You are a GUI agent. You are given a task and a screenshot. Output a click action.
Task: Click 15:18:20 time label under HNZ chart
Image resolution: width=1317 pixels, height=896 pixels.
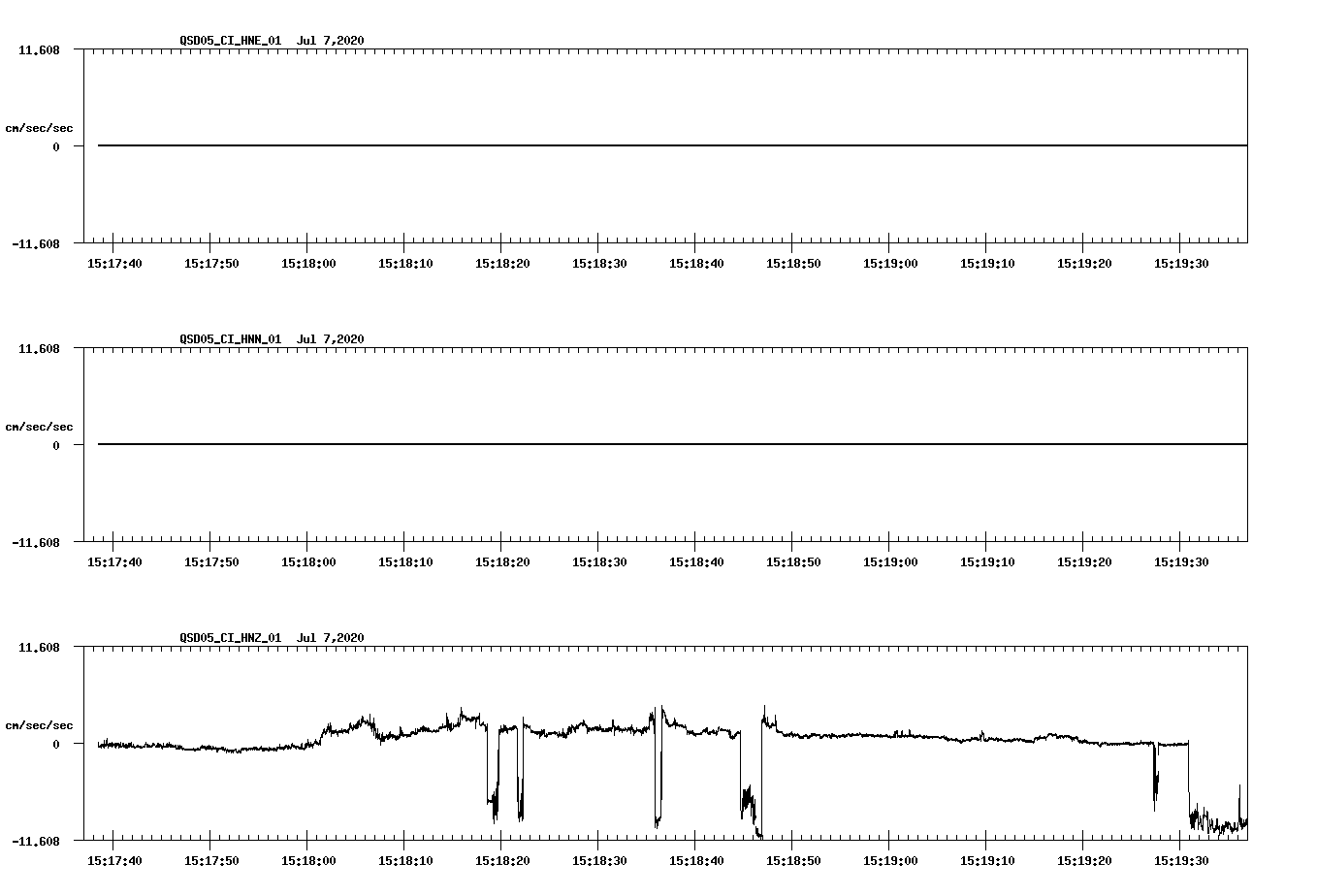click(x=502, y=861)
